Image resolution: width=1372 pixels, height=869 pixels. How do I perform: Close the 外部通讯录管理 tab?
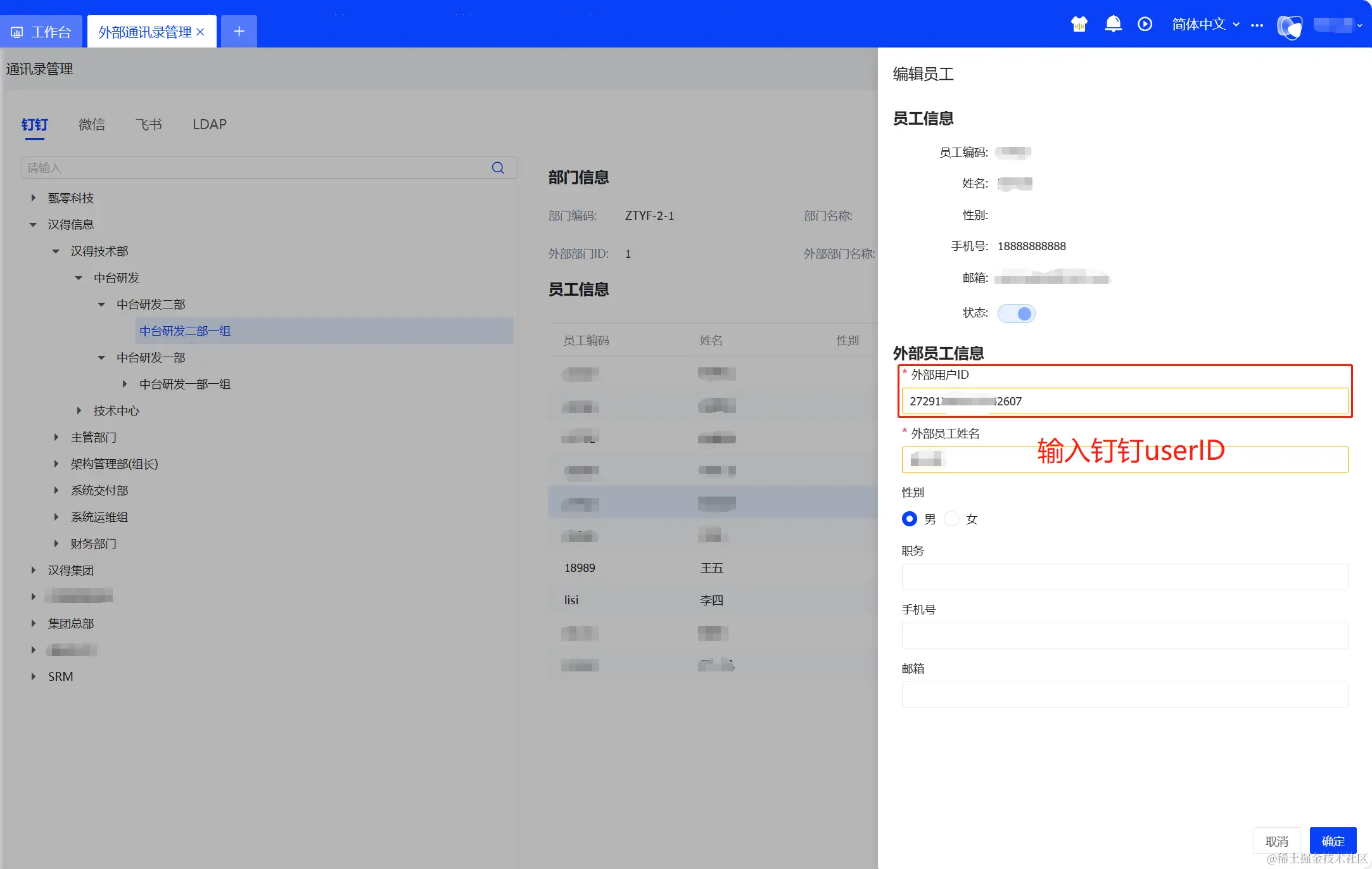point(201,32)
